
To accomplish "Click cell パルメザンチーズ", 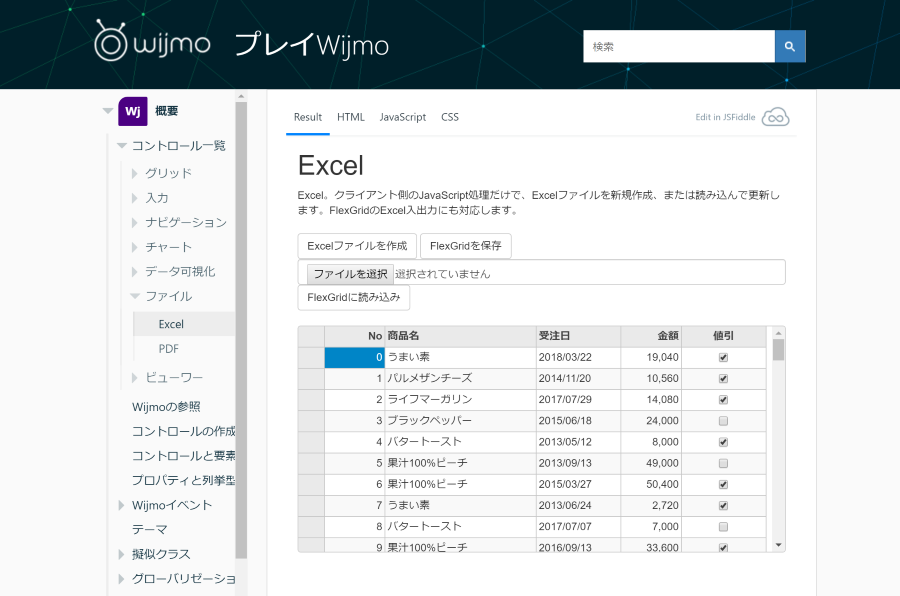I will tap(460, 378).
